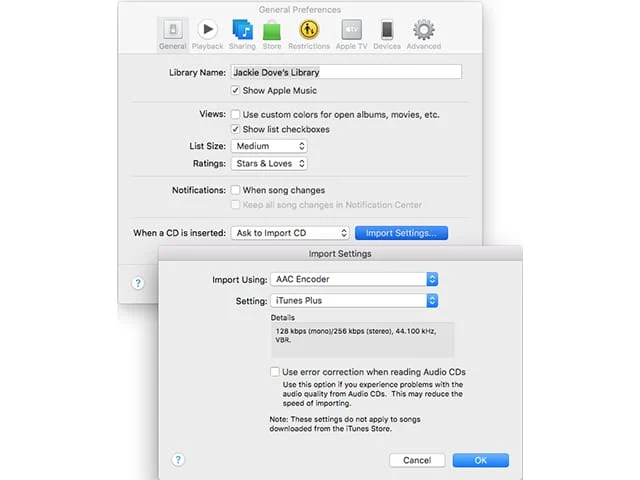This screenshot has width=640, height=480.
Task: Open the Ask to Import CD dropdown
Action: 290,233
